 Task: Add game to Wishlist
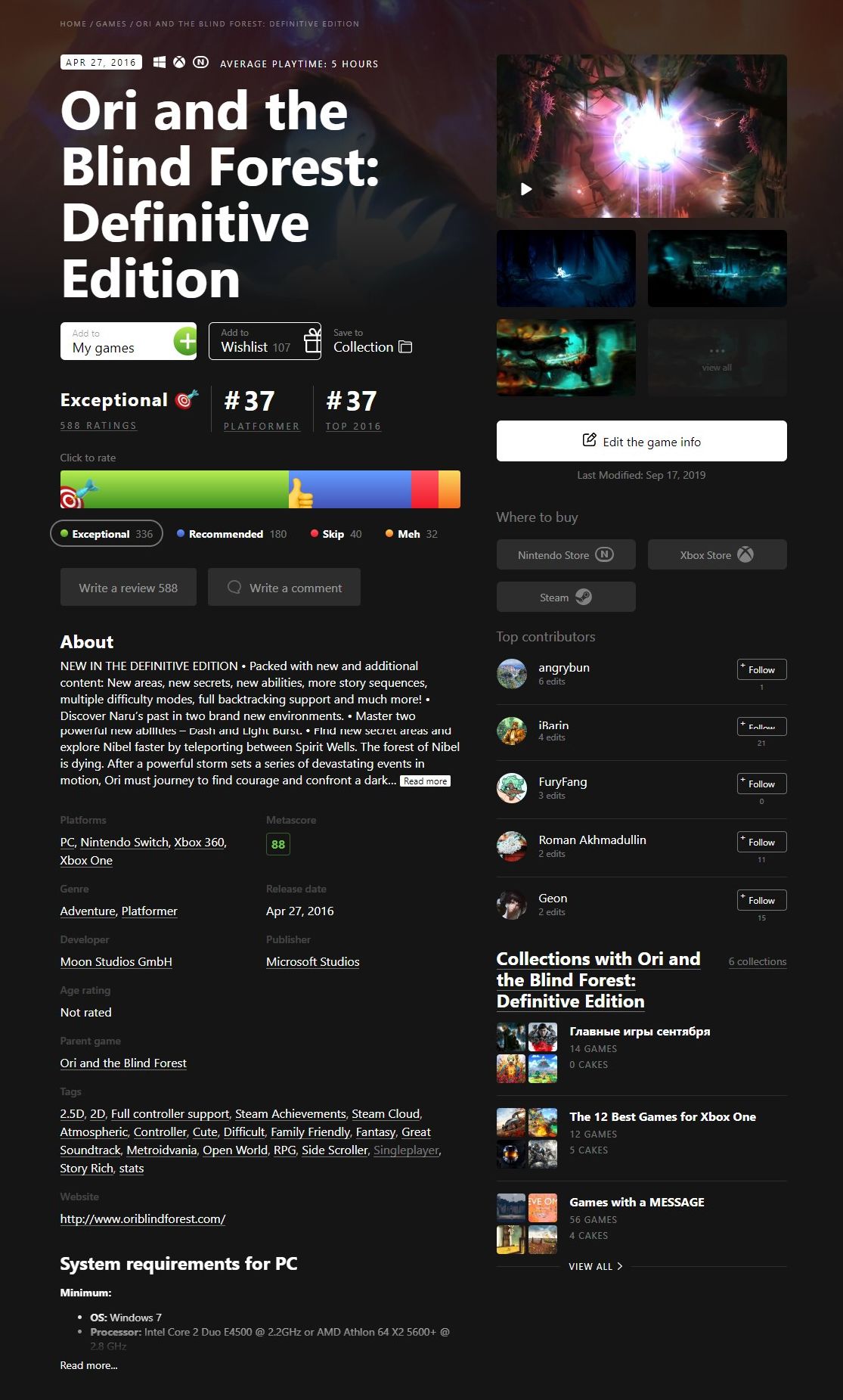coord(265,341)
